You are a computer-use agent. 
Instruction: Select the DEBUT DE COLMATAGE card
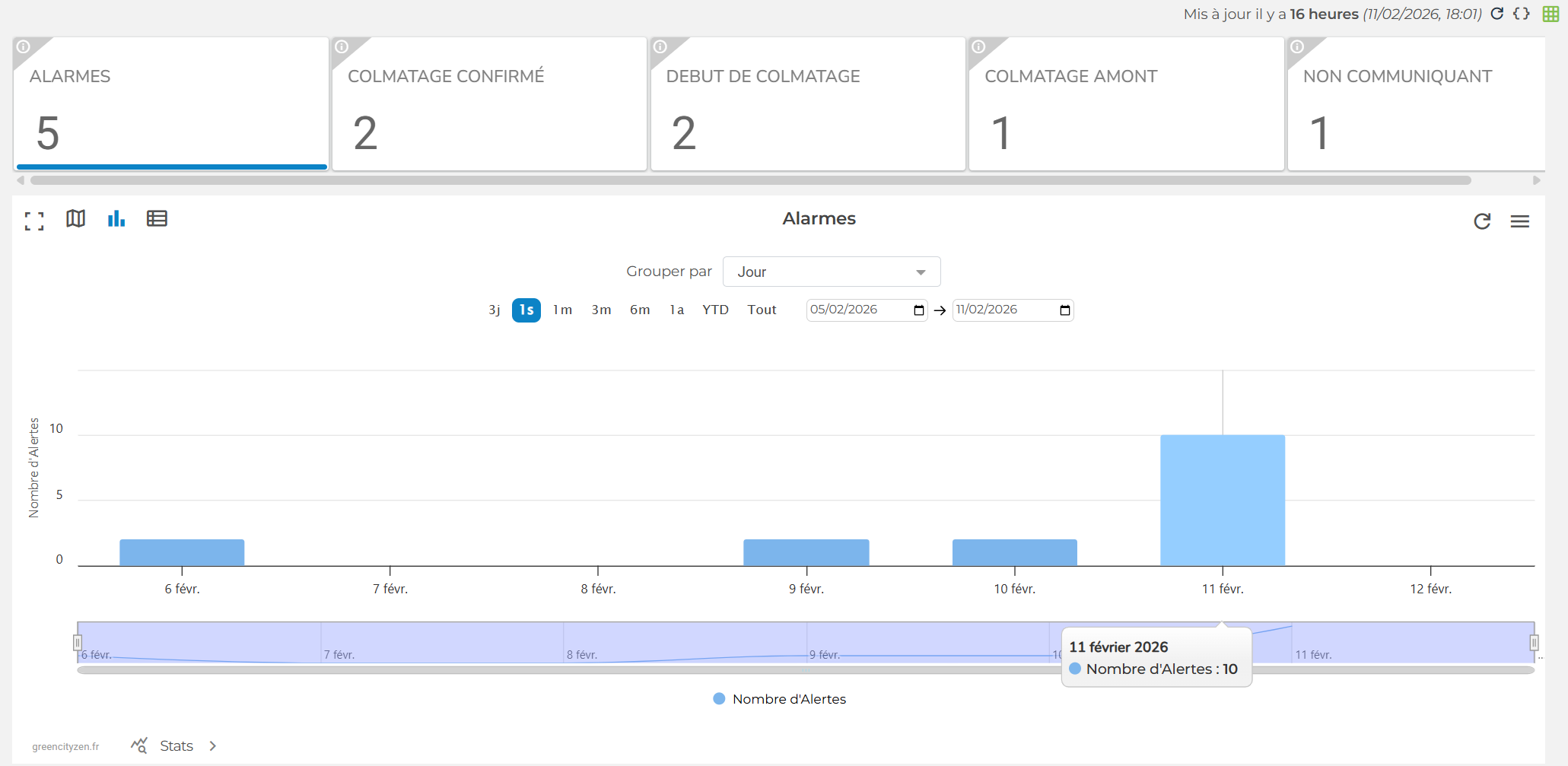pyautogui.click(x=807, y=104)
